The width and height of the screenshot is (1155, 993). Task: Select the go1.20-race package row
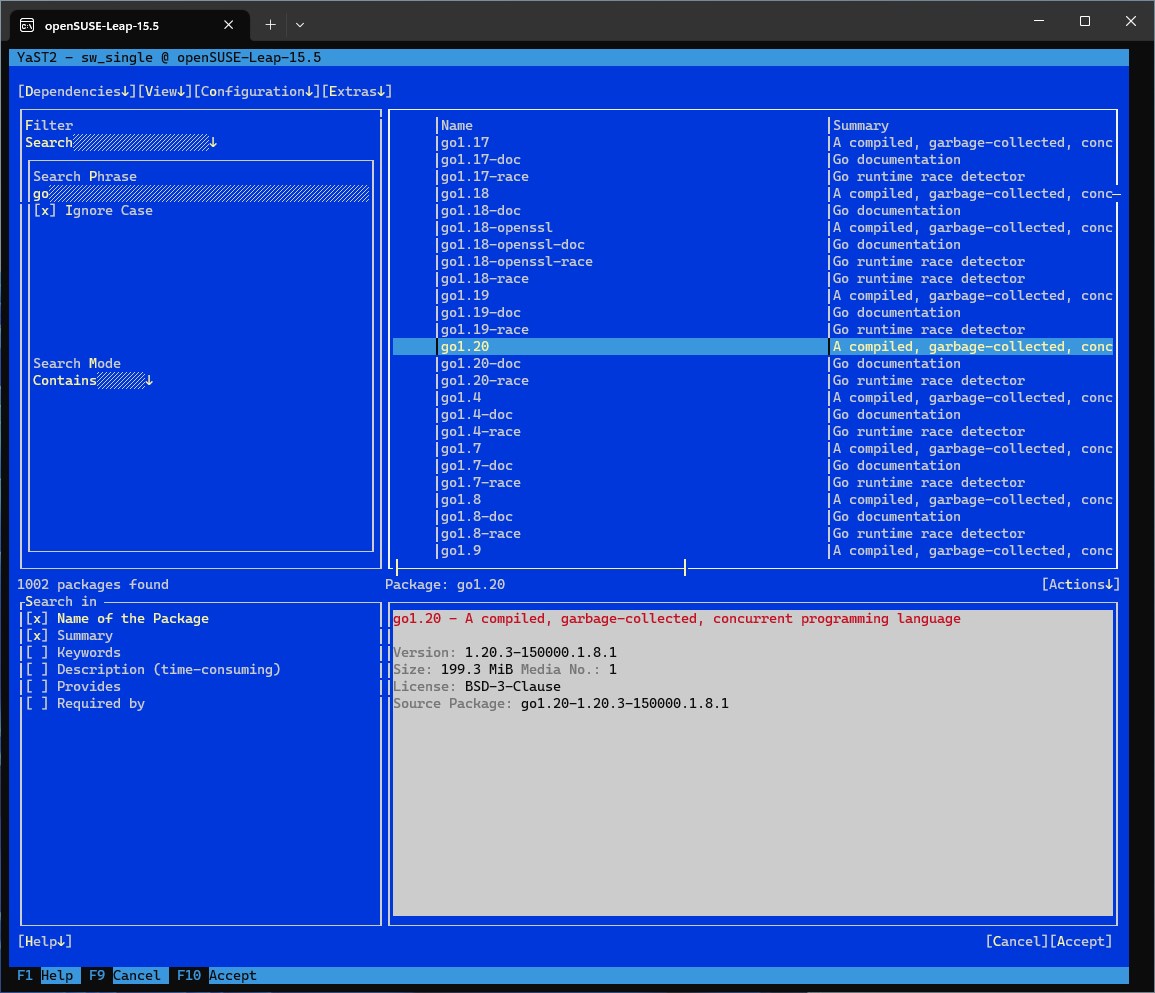(x=753, y=381)
